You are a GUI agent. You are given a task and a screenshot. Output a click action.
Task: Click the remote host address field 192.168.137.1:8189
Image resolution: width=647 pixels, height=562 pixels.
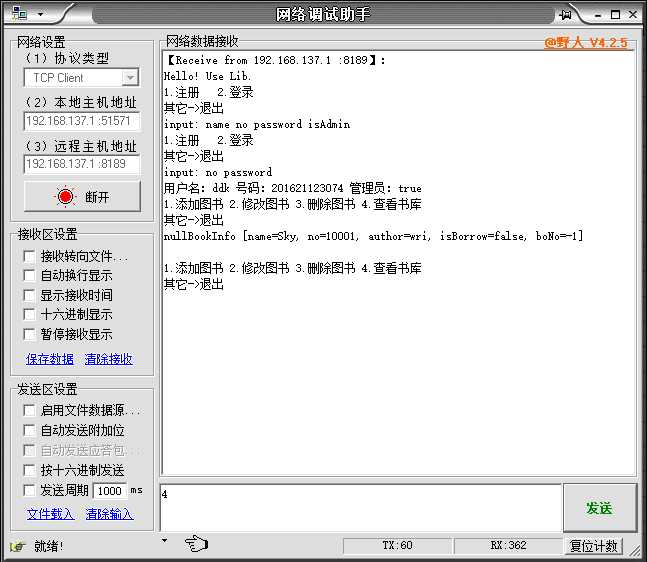click(x=82, y=164)
